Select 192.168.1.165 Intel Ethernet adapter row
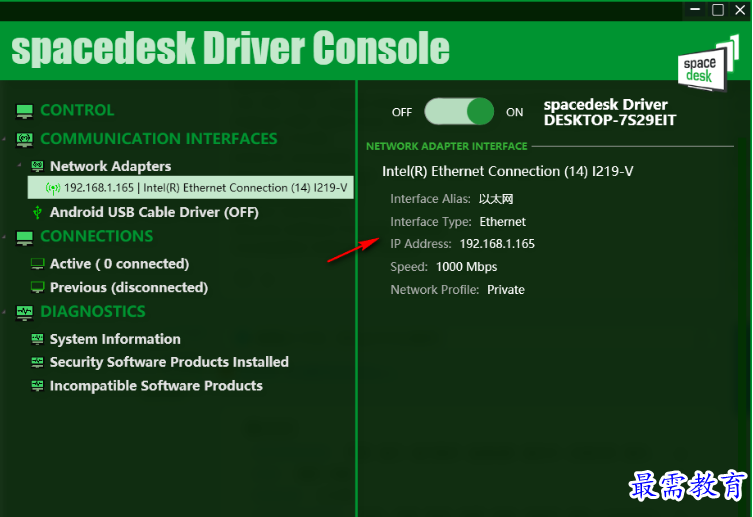The height and width of the screenshot is (517, 753). (x=191, y=188)
